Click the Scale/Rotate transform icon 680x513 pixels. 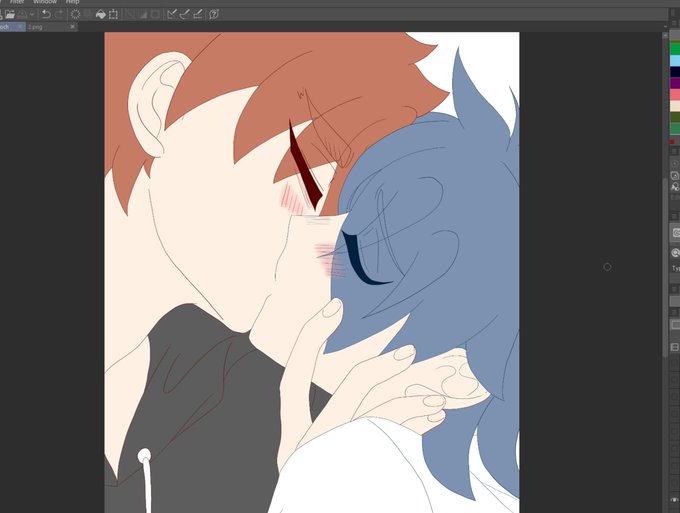pyautogui.click(x=113, y=14)
